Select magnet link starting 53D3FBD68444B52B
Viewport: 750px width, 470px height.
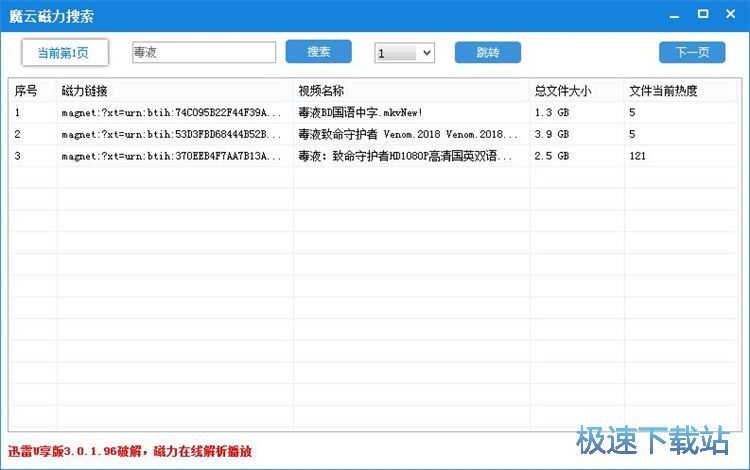click(x=171, y=134)
